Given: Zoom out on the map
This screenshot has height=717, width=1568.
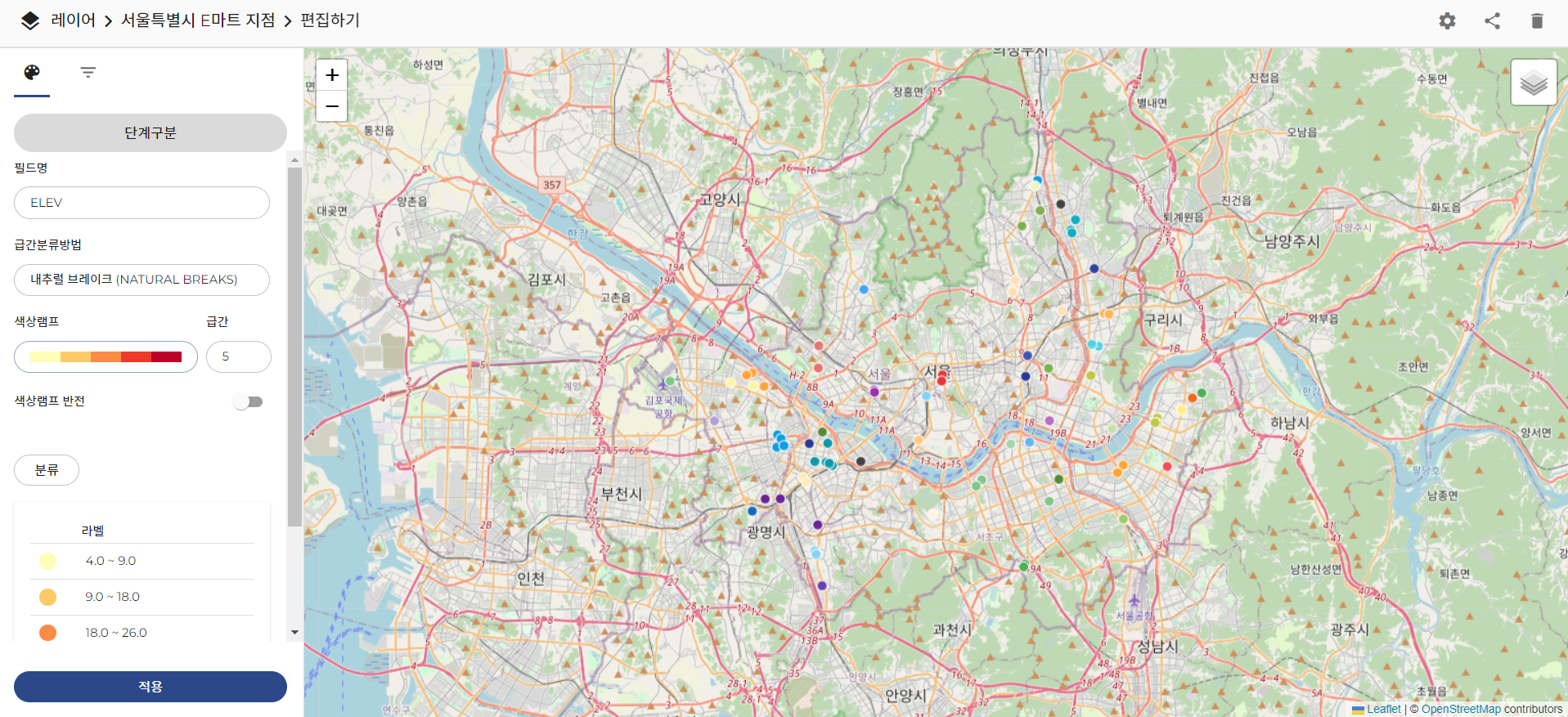Looking at the screenshot, I should point(332,106).
